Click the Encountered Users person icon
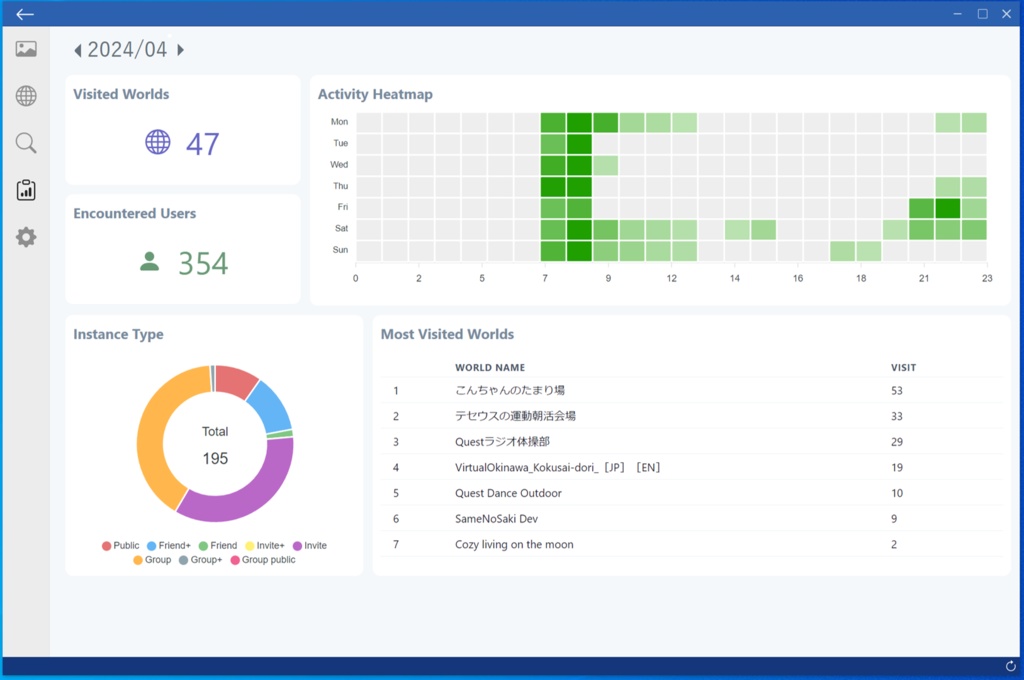1024x680 pixels. [150, 261]
